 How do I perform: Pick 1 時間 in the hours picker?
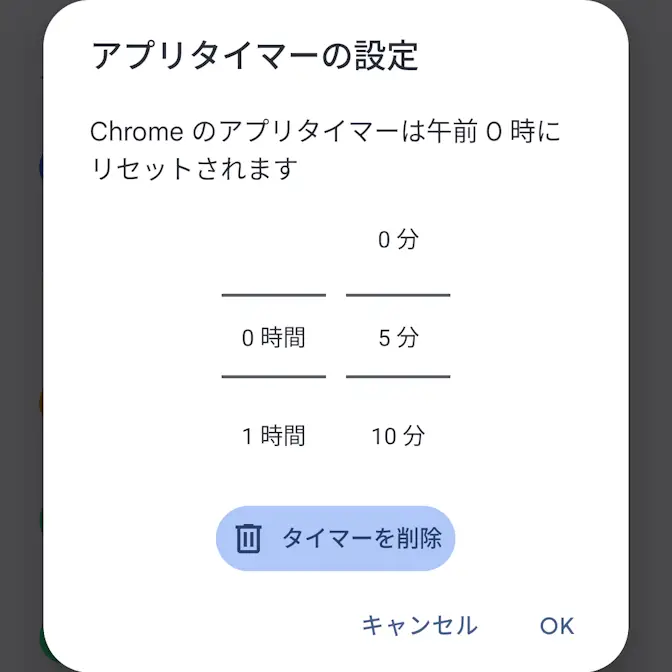point(273,436)
